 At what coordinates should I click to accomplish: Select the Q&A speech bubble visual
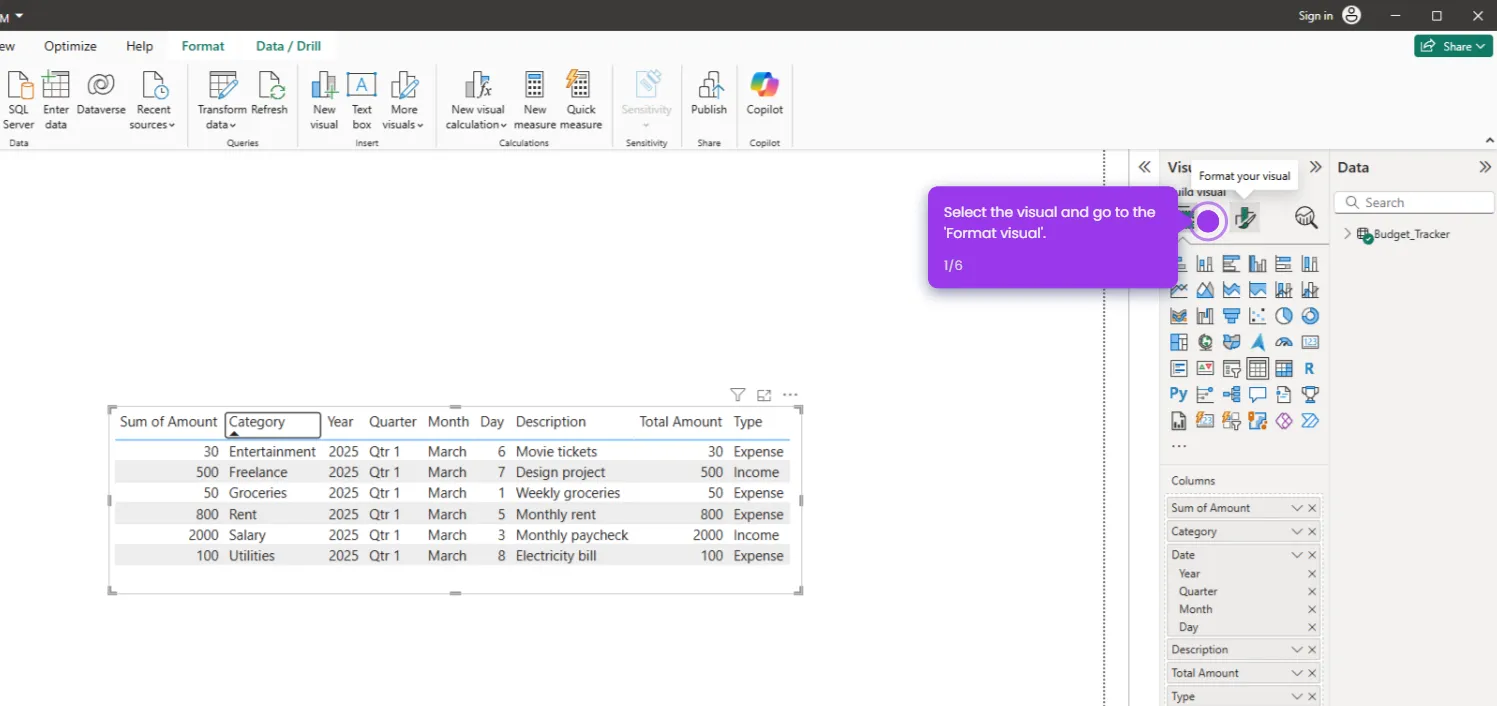point(1257,394)
